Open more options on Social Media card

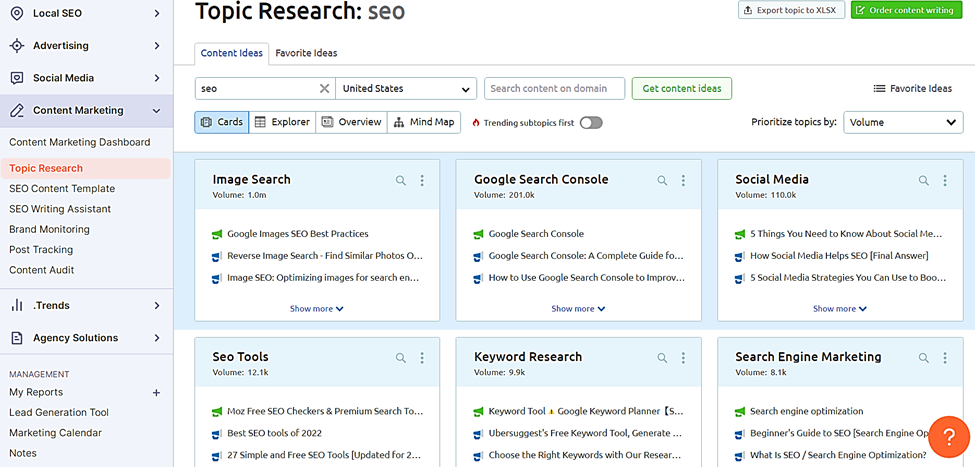[x=945, y=180]
